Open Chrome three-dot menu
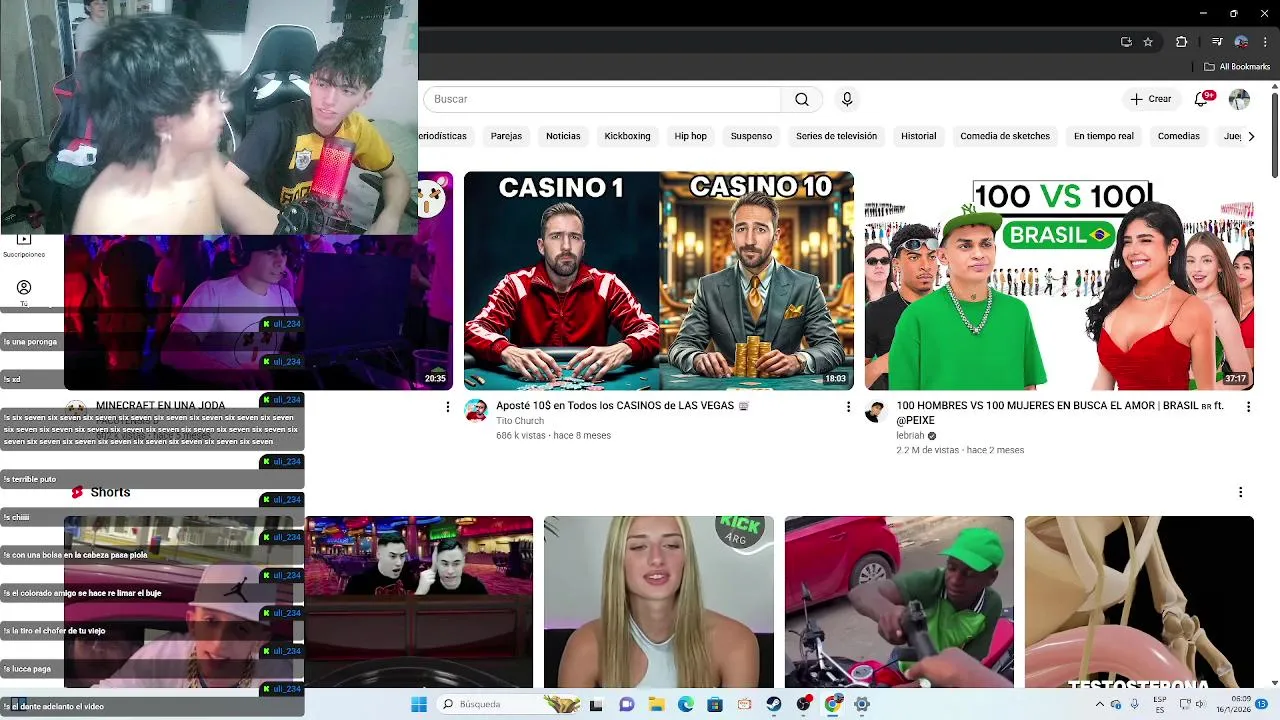The height and width of the screenshot is (720, 1280). [1264, 42]
